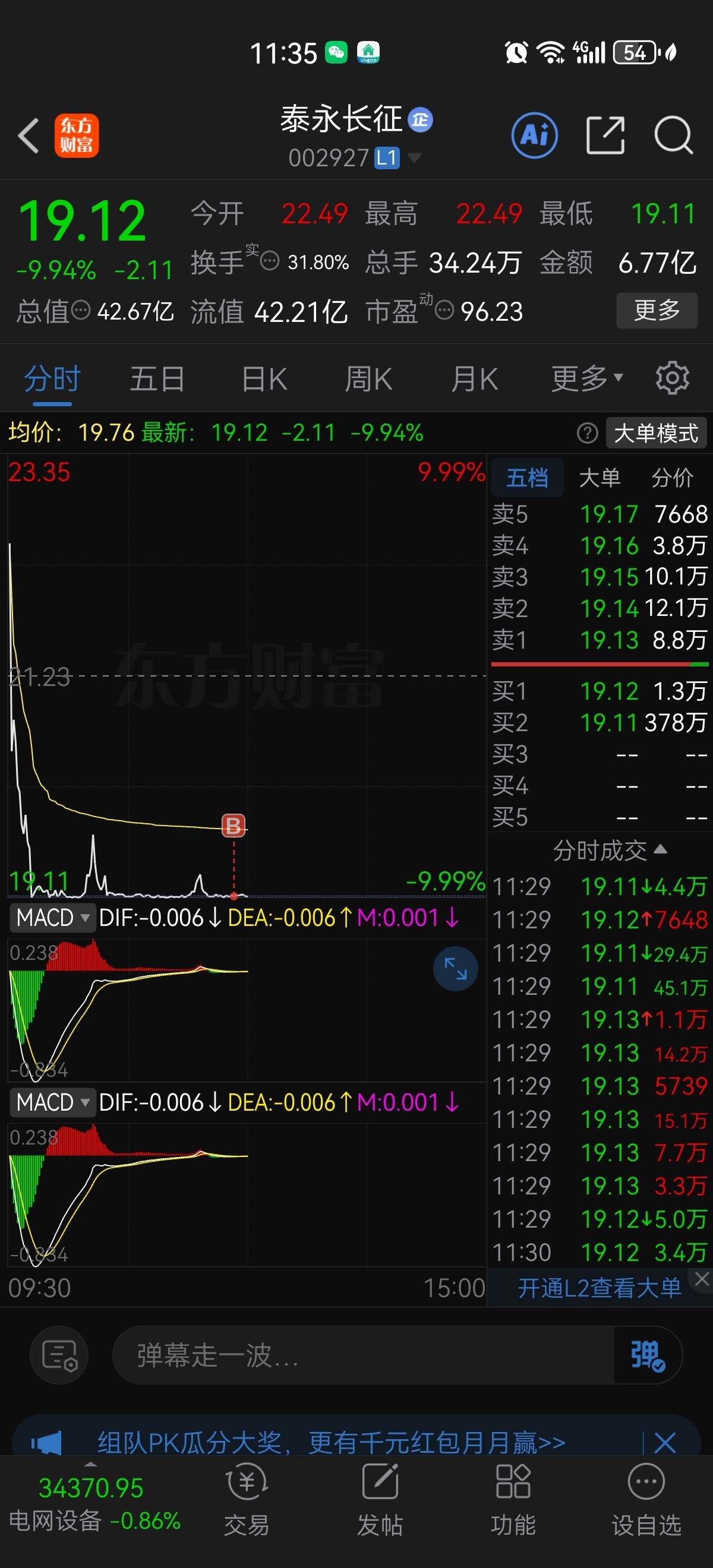Image resolution: width=713 pixels, height=1568 pixels.
Task: Toggle 大单模式
Action: click(x=657, y=434)
